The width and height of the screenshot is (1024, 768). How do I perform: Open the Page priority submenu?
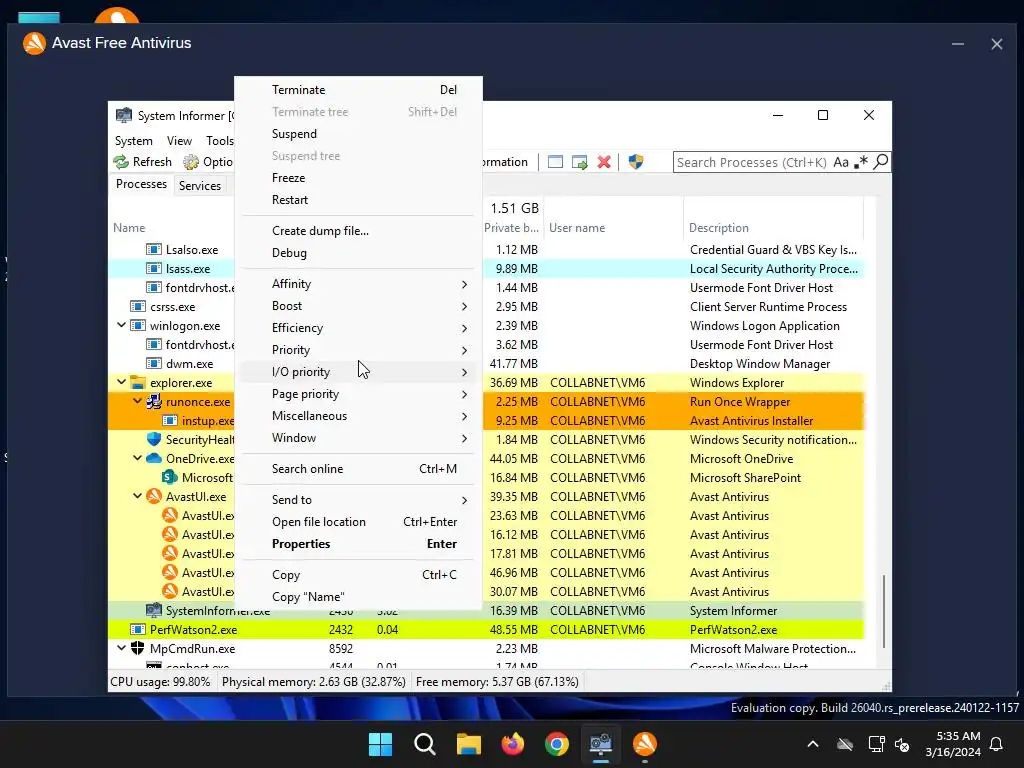coord(359,394)
